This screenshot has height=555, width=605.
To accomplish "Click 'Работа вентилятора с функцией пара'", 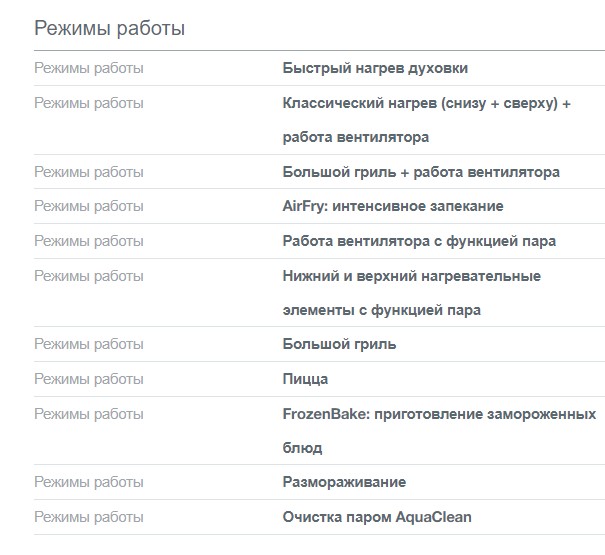I will tap(419, 241).
